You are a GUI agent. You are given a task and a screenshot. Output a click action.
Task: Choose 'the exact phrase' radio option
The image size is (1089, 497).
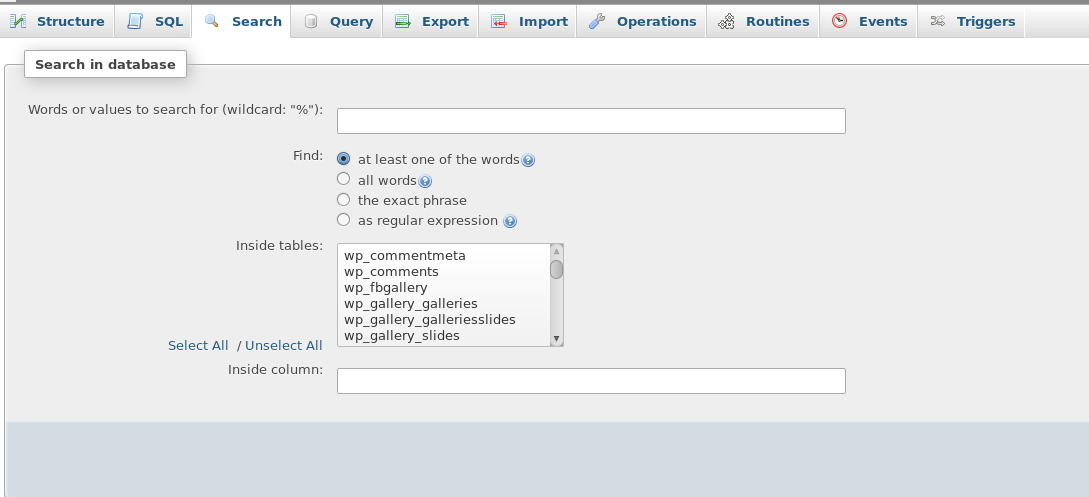point(344,200)
